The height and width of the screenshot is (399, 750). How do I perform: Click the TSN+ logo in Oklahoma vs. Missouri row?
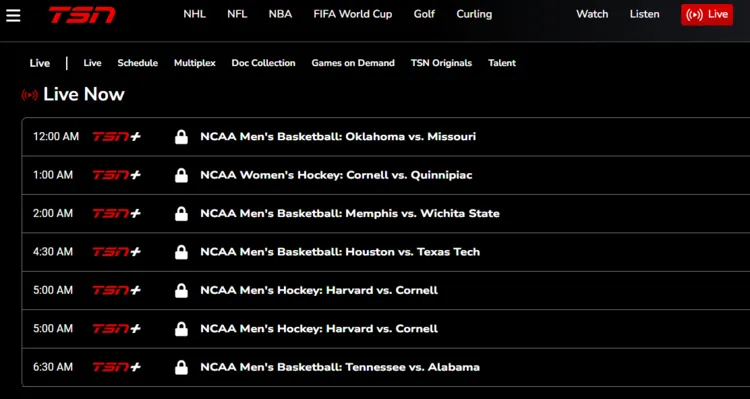(117, 137)
